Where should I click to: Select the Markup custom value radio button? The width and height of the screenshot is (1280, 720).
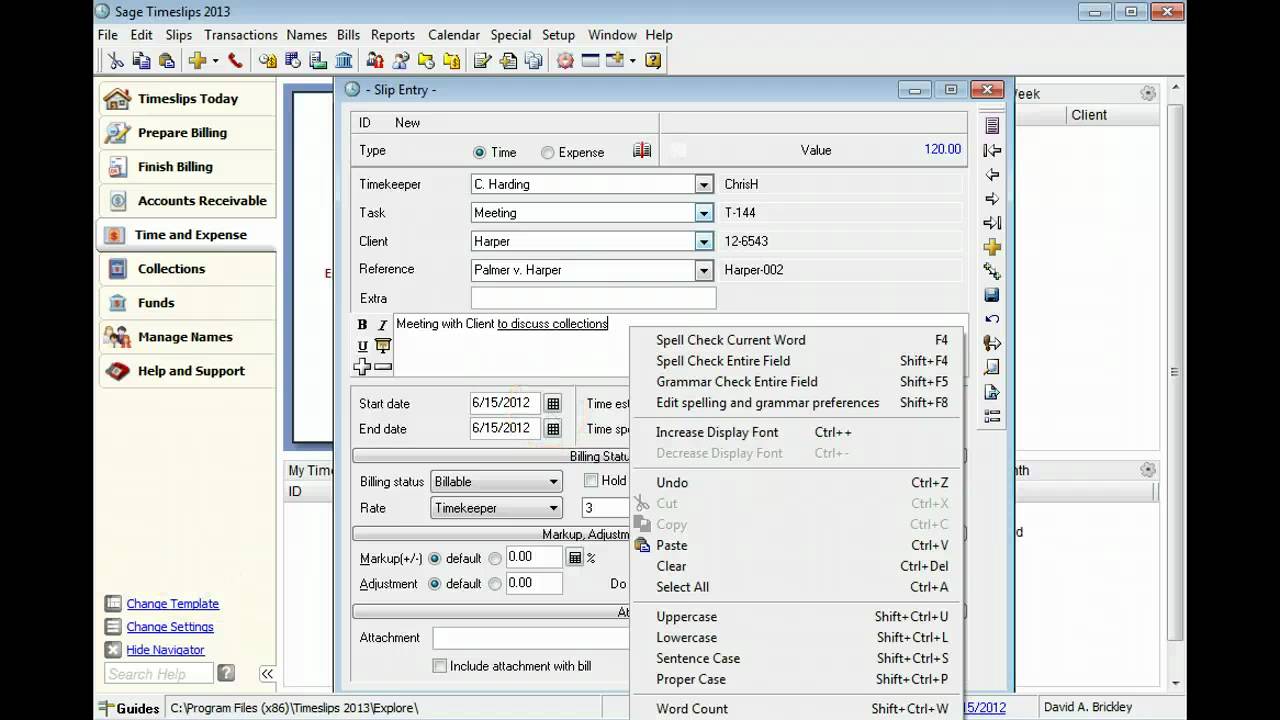coord(495,559)
